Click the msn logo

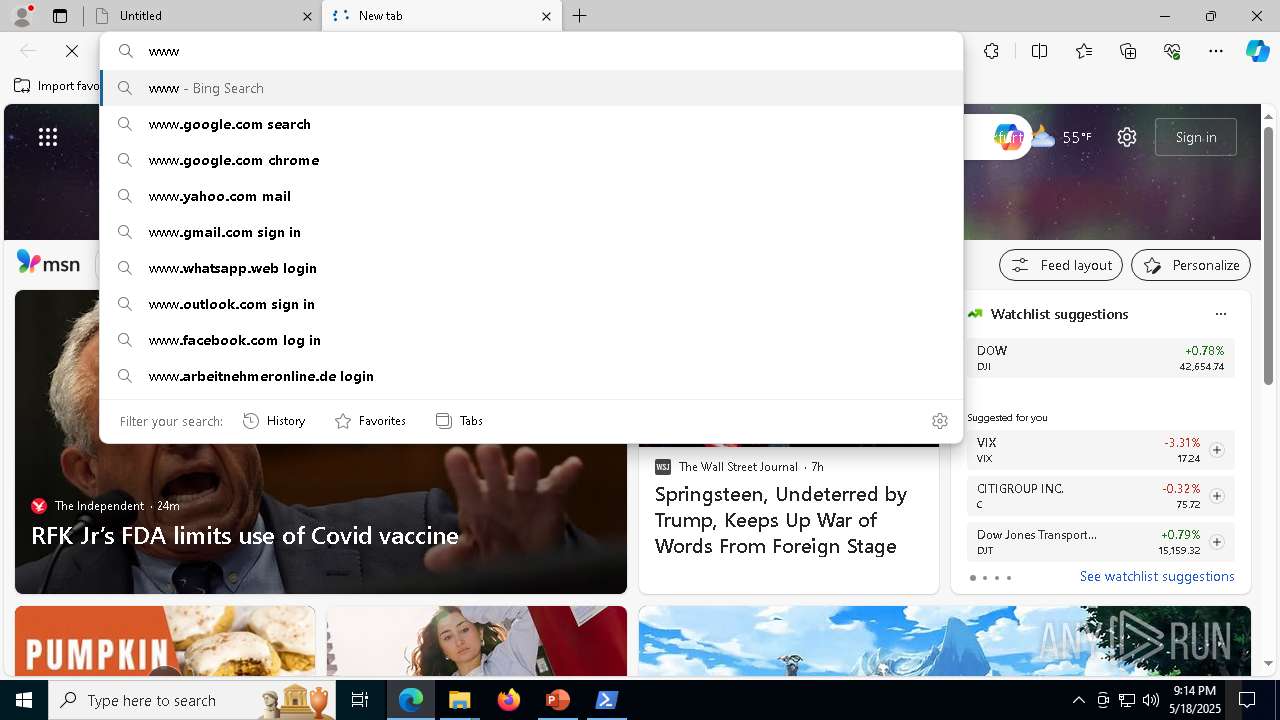click(48, 263)
